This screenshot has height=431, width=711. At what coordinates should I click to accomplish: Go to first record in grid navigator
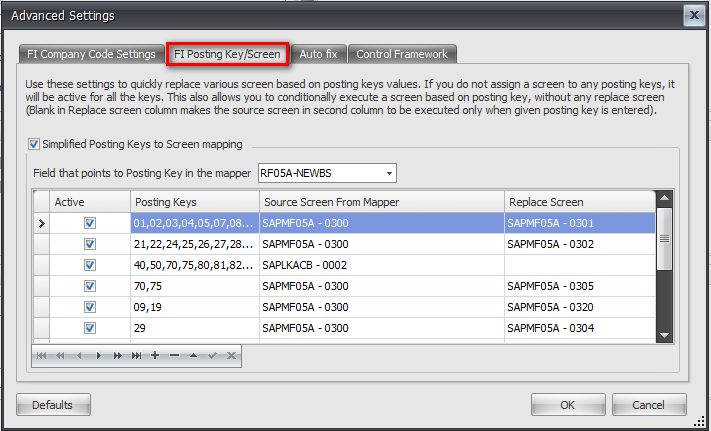point(41,356)
